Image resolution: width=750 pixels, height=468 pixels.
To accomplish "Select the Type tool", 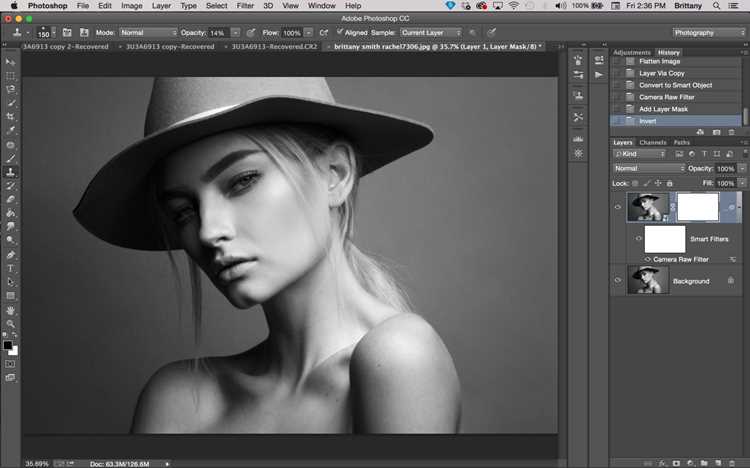I will pos(11,268).
